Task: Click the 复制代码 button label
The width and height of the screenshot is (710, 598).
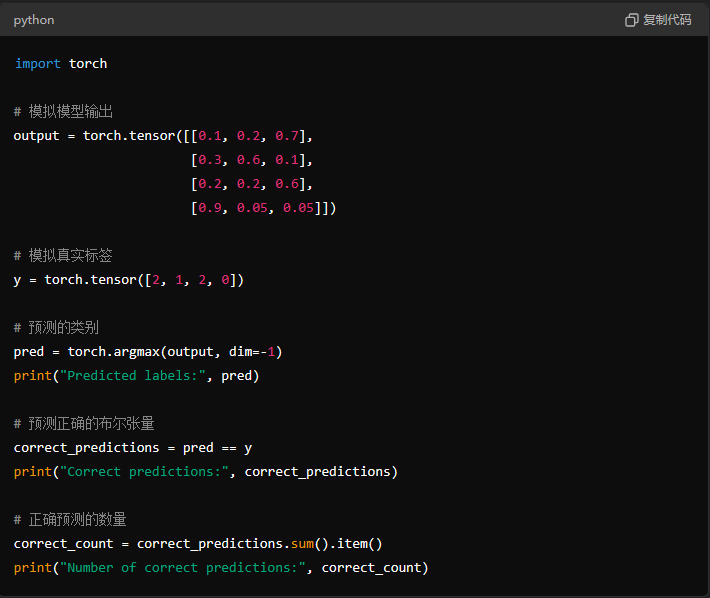Action: point(667,20)
